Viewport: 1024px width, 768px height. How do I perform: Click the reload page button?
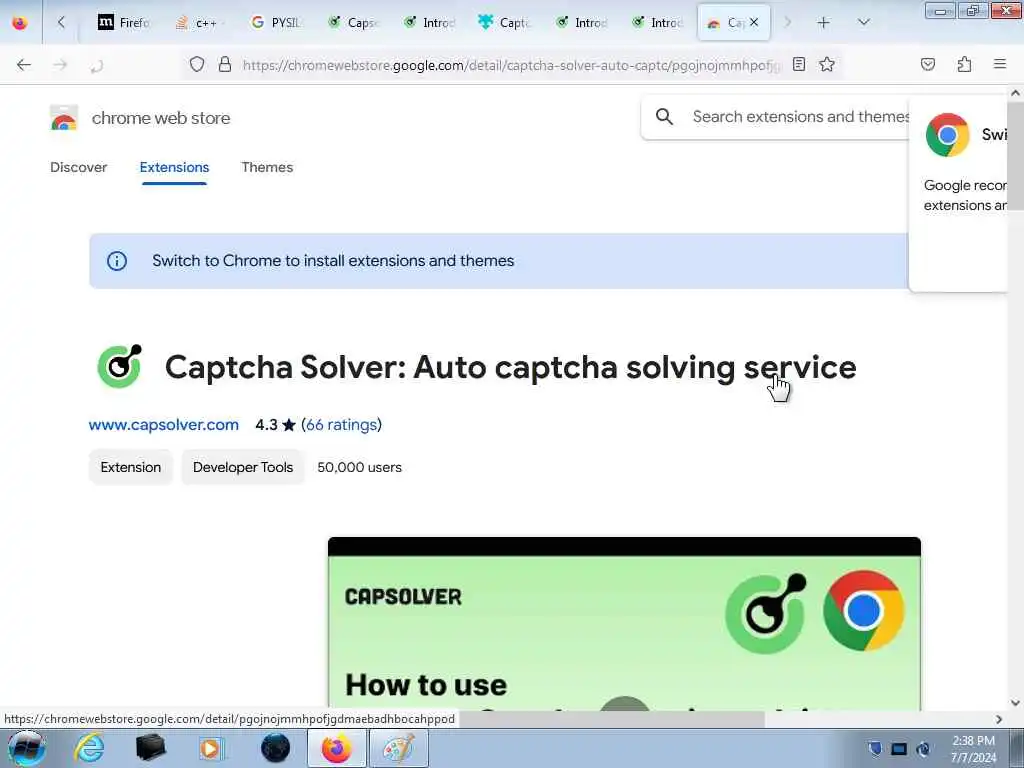click(x=97, y=65)
